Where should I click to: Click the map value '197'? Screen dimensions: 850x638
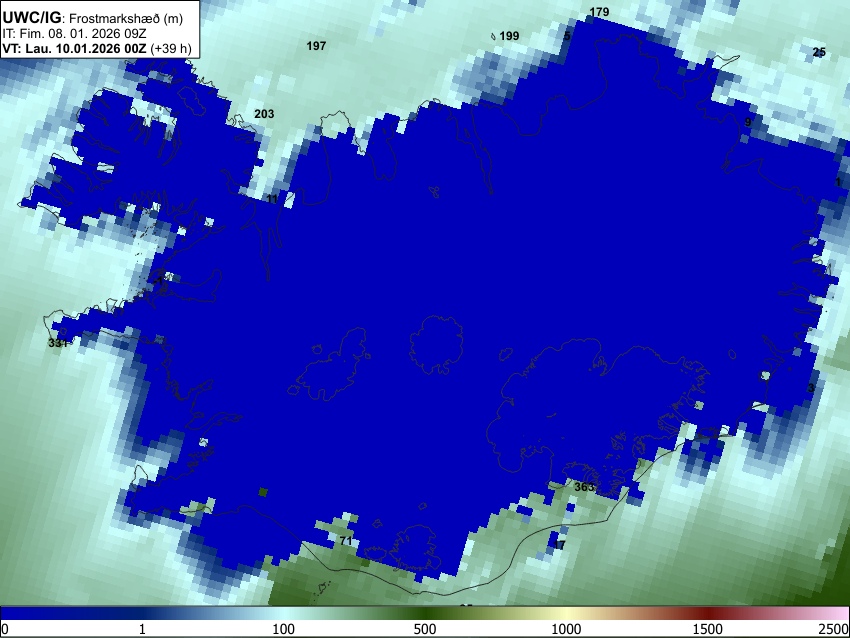316,46
